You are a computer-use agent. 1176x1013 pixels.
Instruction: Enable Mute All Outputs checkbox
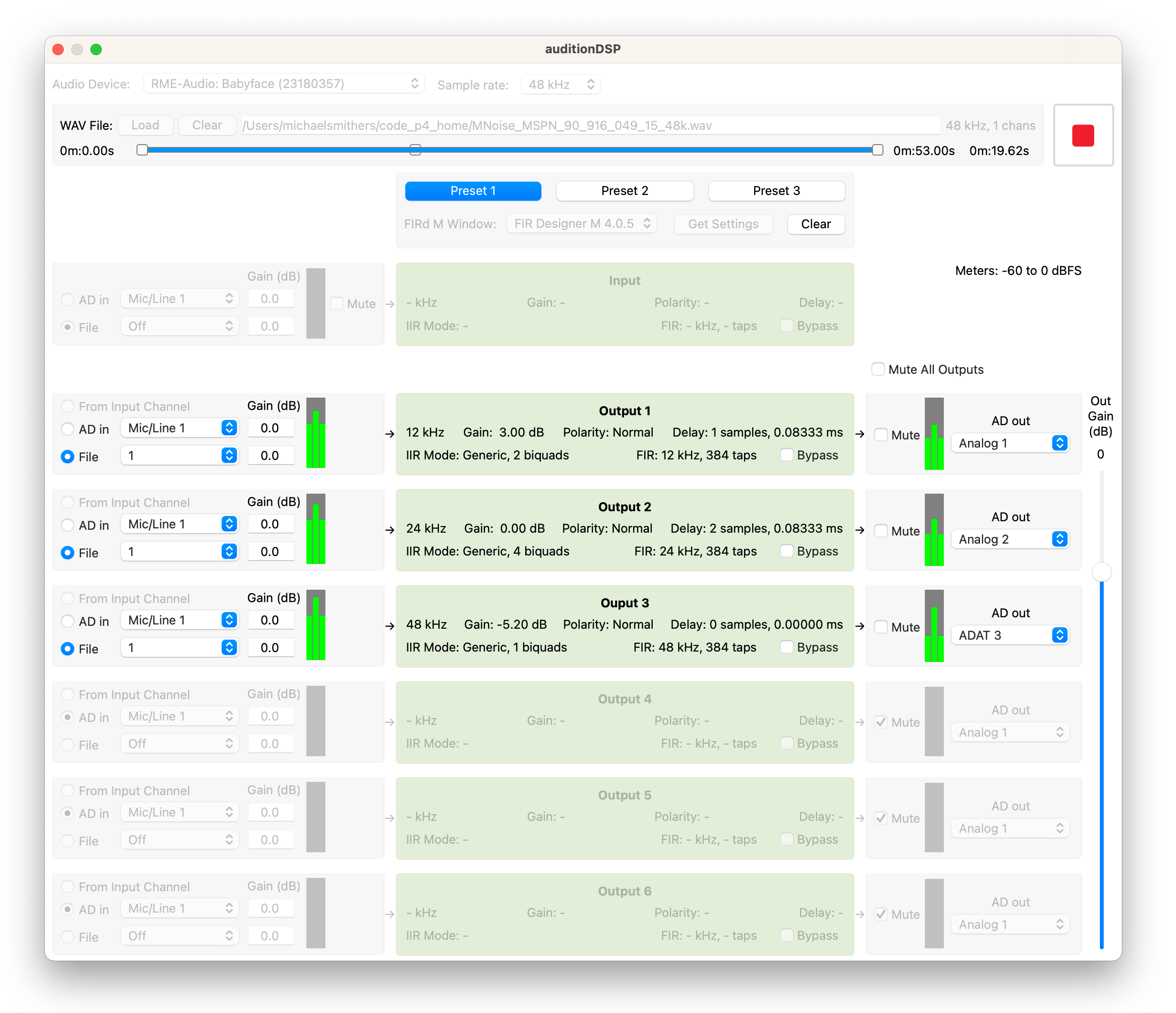pos(877,370)
